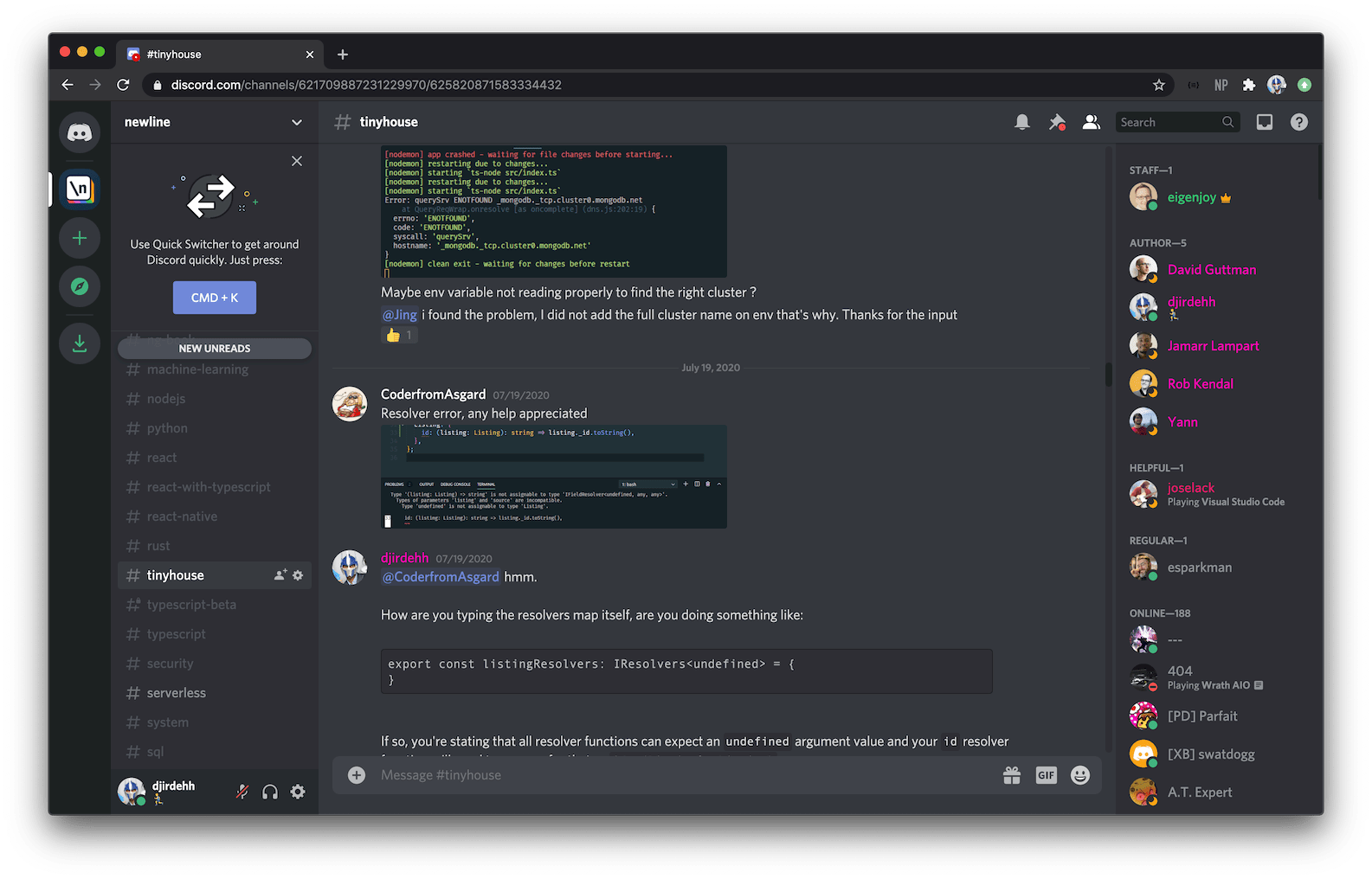
Task: Click search magnifier icon
Action: (1227, 122)
